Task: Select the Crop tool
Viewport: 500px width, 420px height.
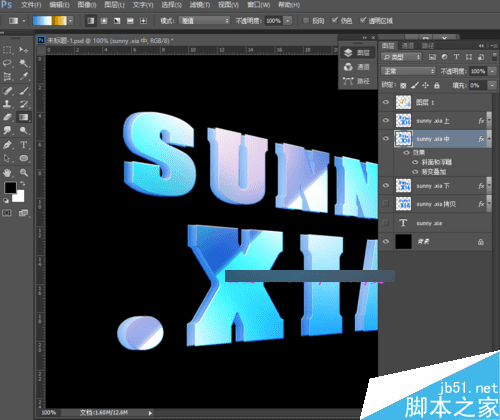Action: coord(7,77)
